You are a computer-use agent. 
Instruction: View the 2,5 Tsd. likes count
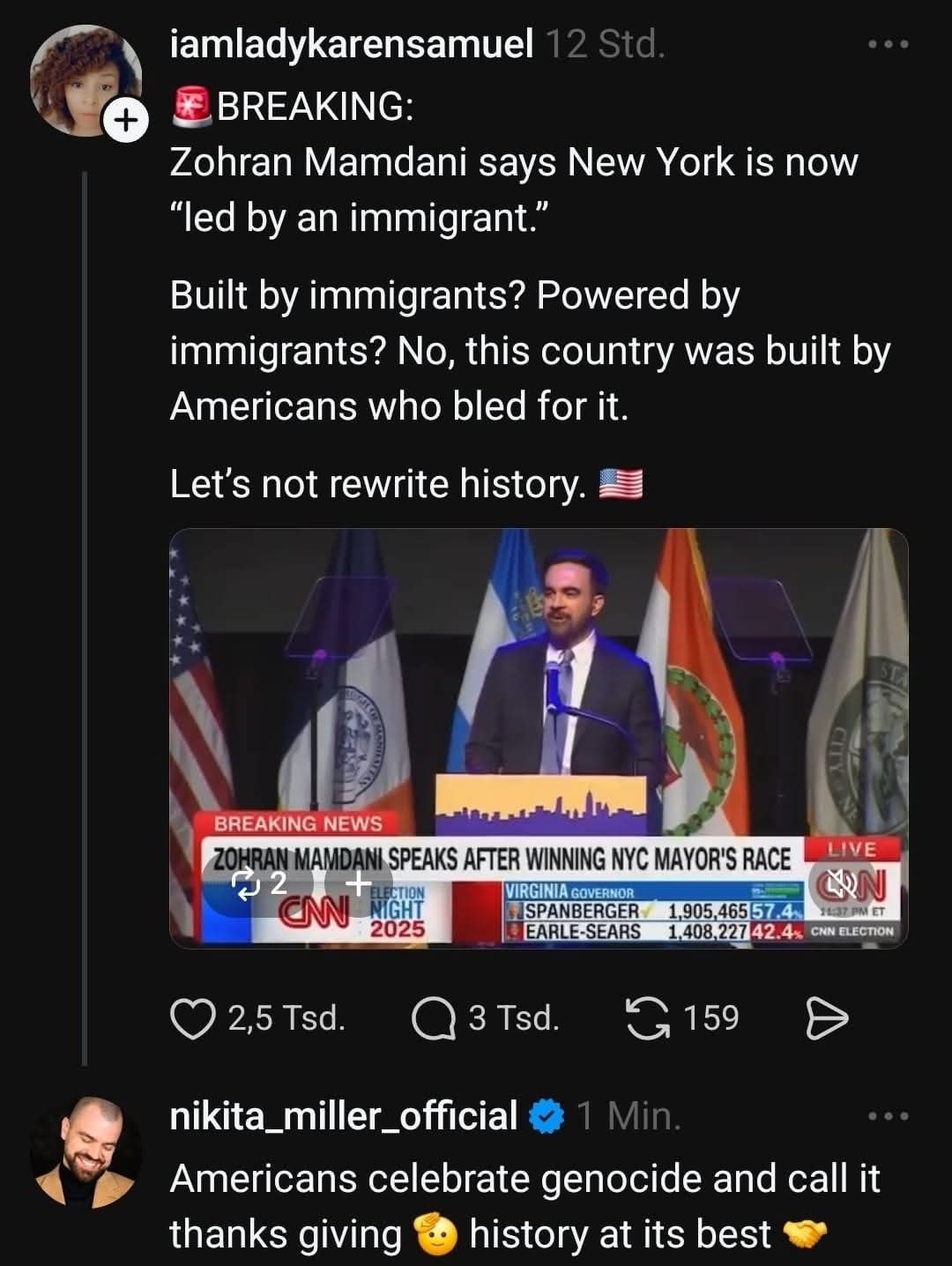coord(286,1019)
